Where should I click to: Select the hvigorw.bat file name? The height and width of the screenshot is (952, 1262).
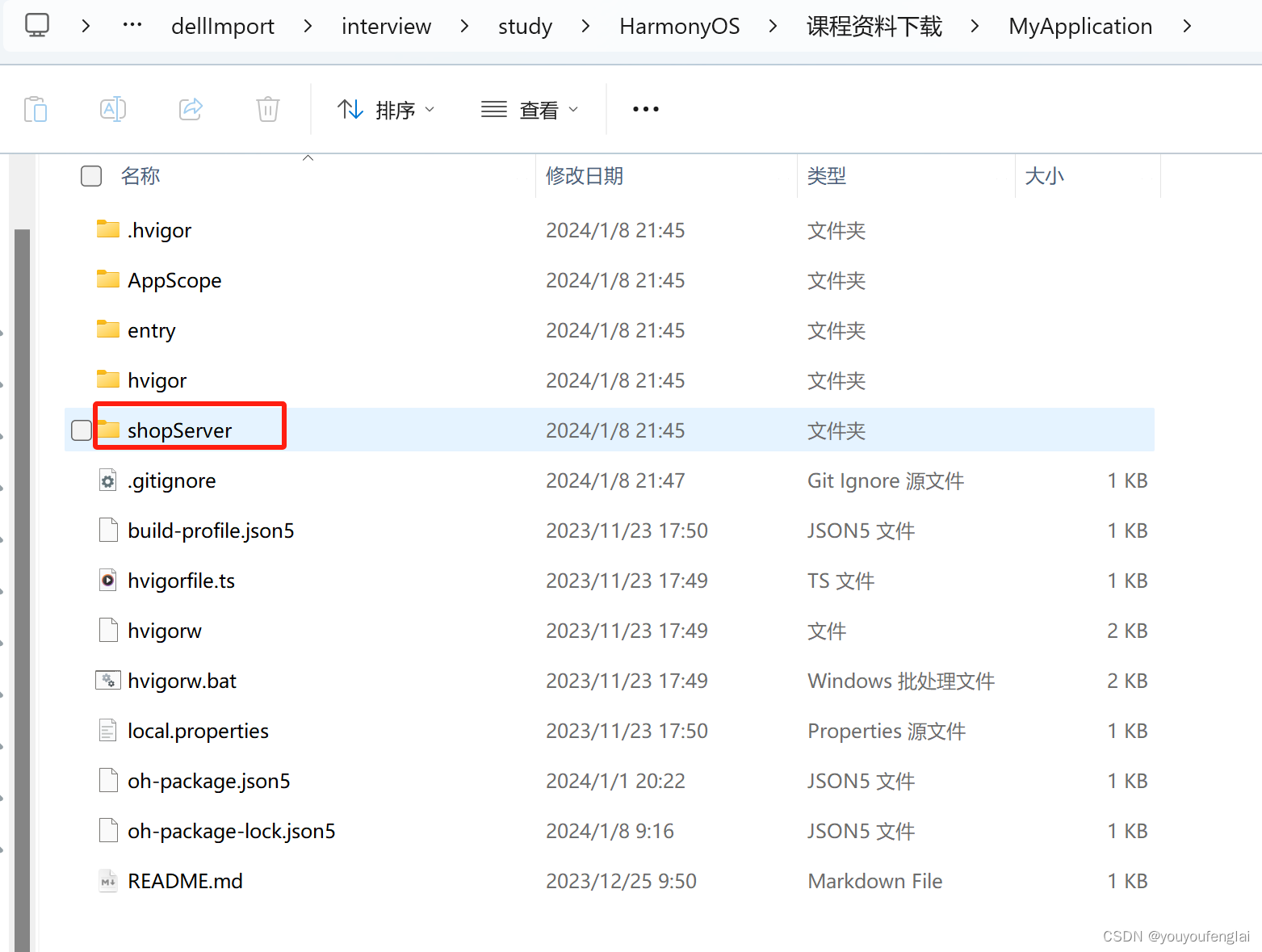(182, 681)
